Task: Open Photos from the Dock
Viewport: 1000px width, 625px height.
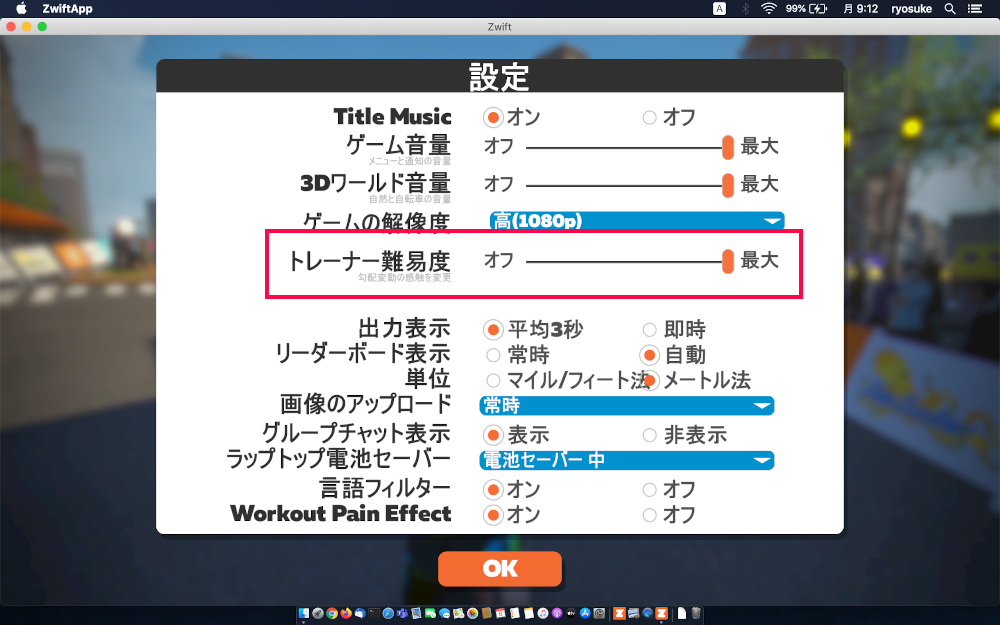Action: (472, 614)
